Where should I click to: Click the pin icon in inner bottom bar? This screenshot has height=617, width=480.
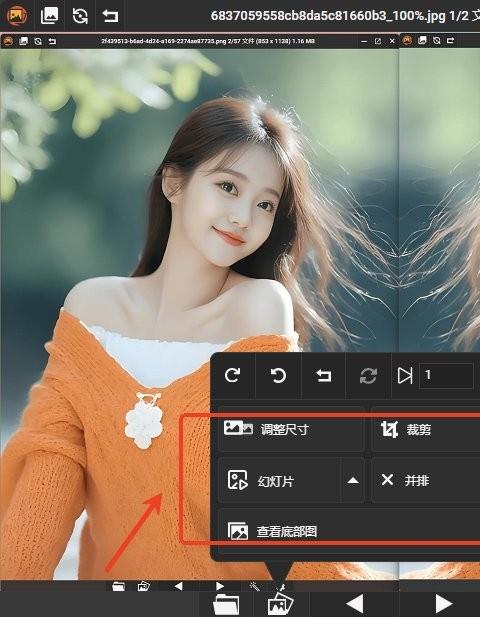pyautogui.click(x=282, y=588)
